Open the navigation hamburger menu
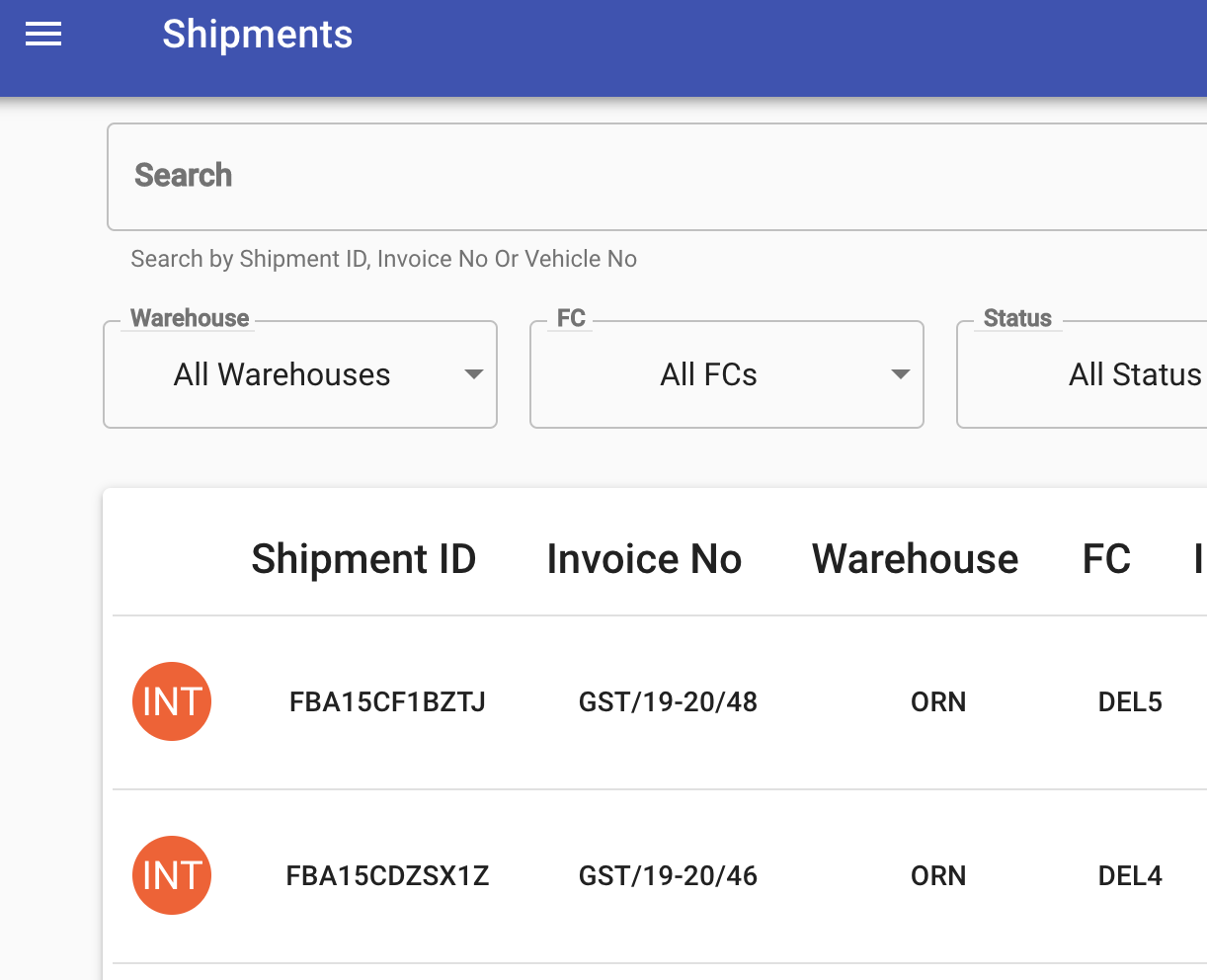1207x980 pixels. tap(42, 34)
